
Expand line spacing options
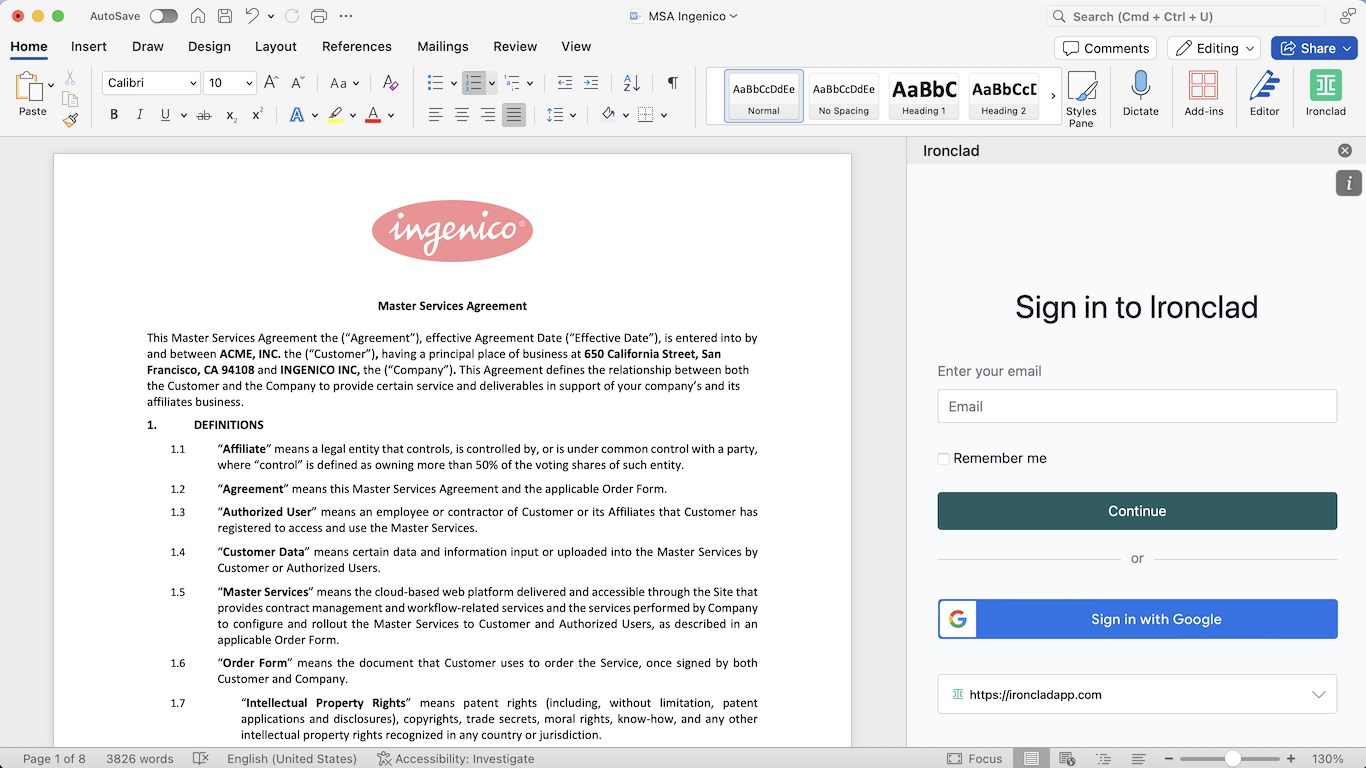573,115
